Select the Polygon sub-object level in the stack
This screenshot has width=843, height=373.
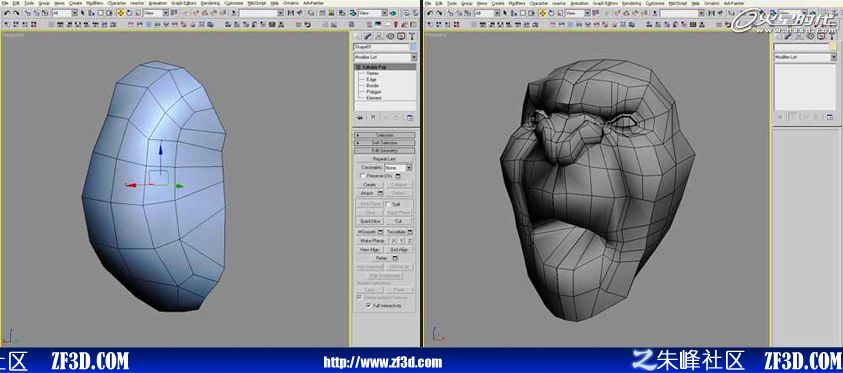coord(374,92)
